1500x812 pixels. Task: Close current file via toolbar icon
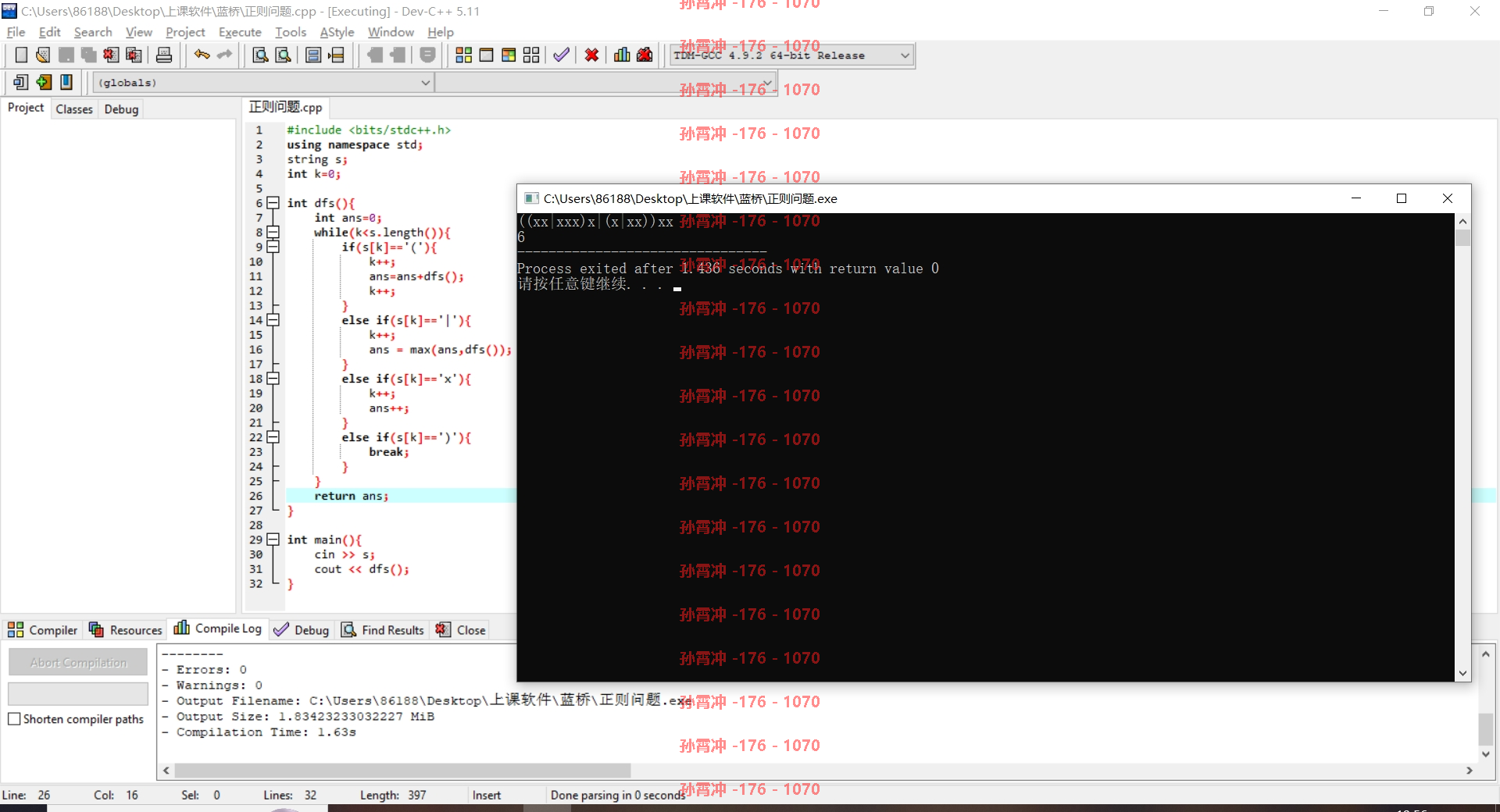click(x=111, y=55)
